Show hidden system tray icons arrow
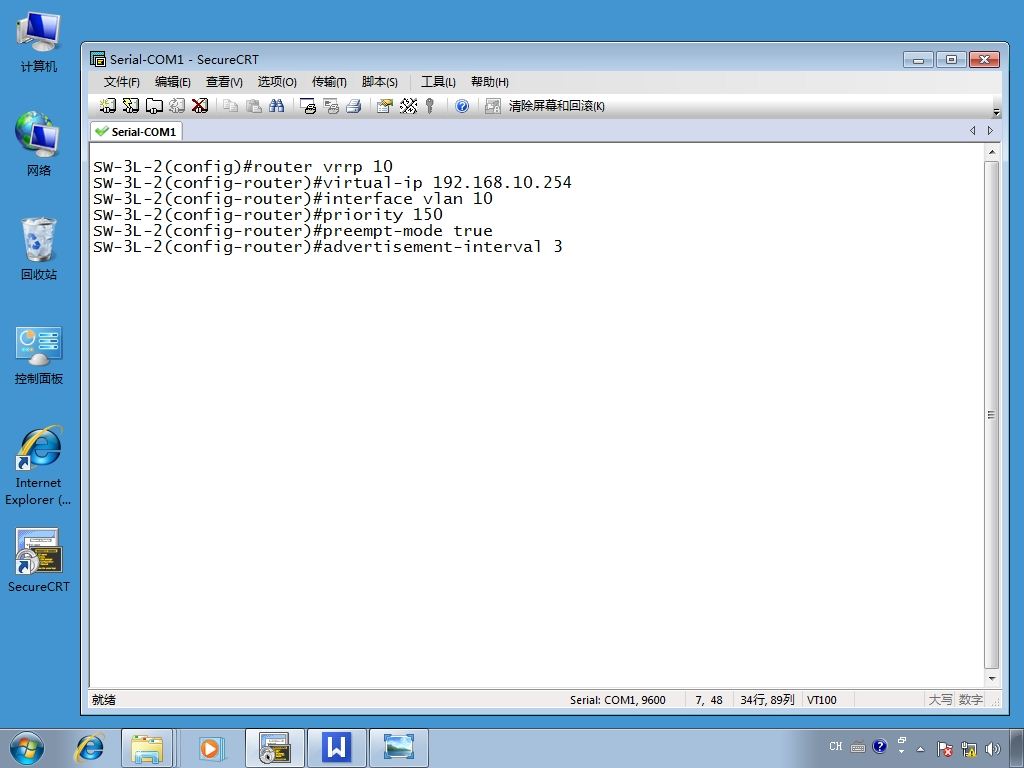The height and width of the screenshot is (768, 1024). (920, 749)
